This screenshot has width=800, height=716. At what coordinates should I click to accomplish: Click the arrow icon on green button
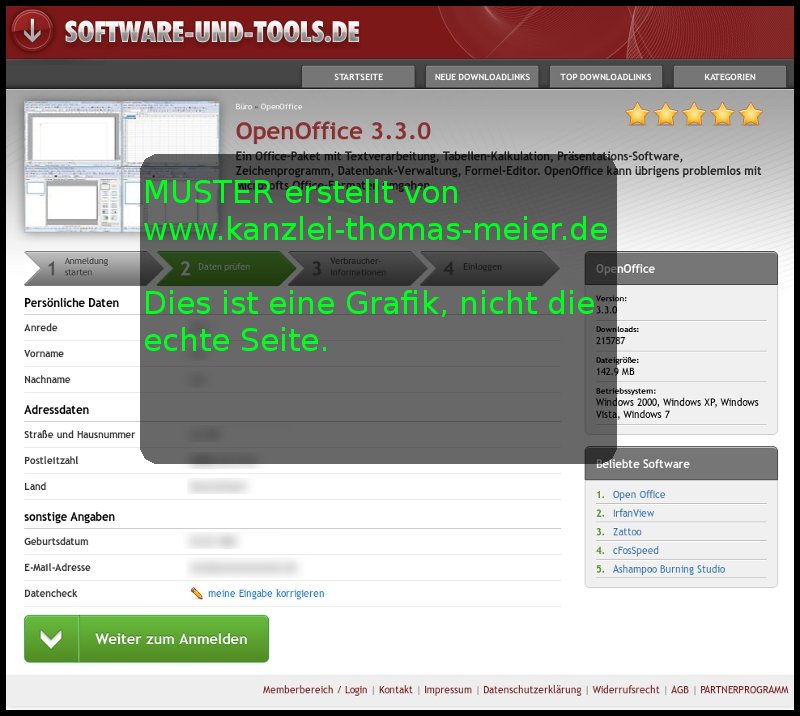52,639
